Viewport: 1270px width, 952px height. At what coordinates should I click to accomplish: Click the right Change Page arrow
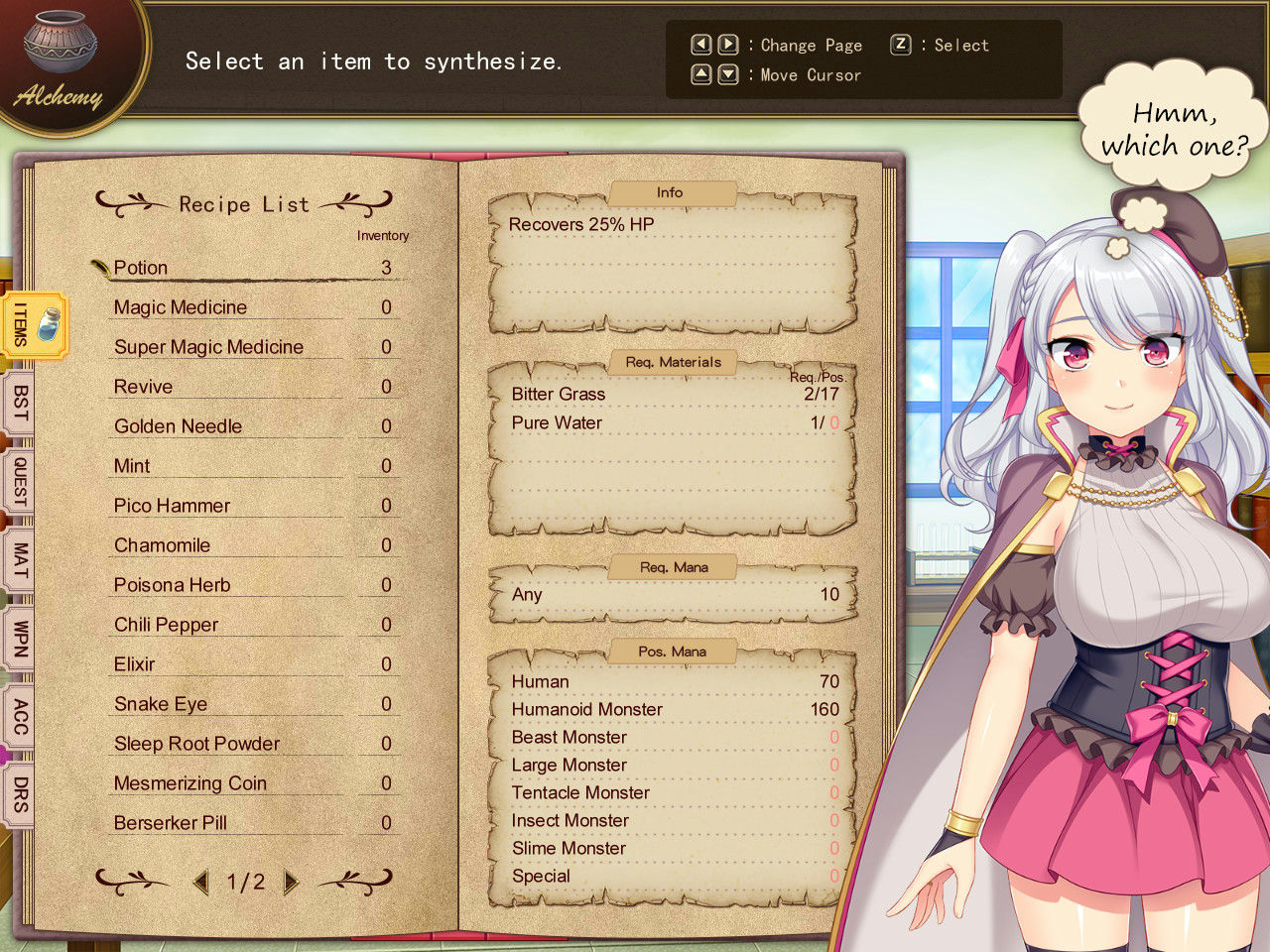726,45
